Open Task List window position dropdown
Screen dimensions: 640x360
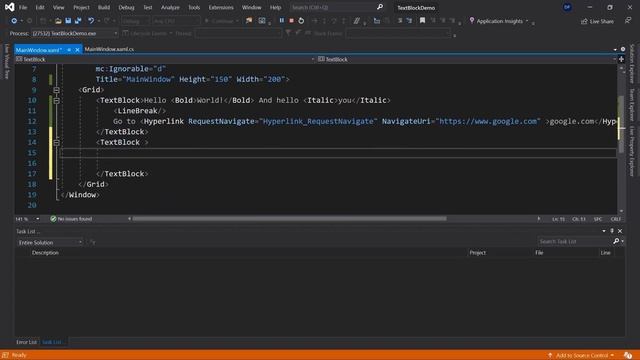coord(604,231)
